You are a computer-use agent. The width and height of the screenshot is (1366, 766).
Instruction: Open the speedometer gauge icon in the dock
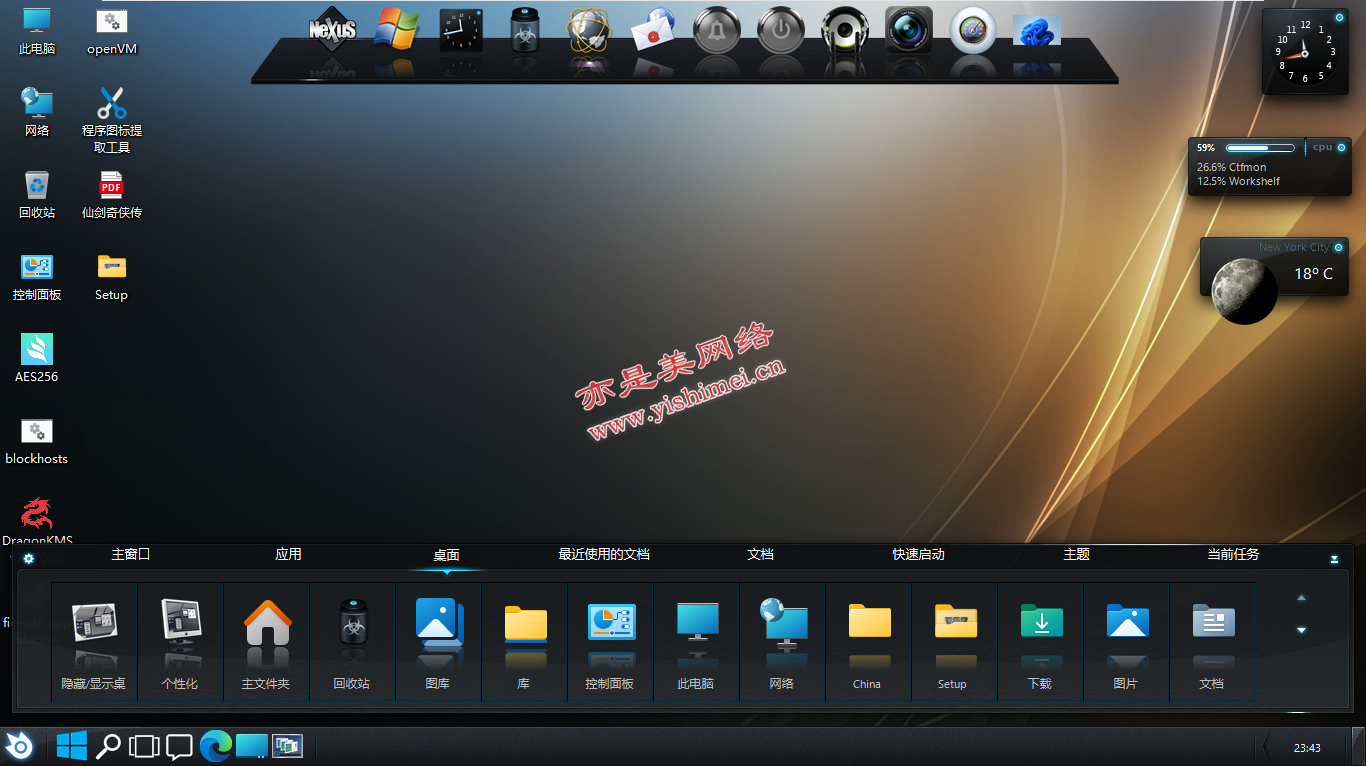973,30
